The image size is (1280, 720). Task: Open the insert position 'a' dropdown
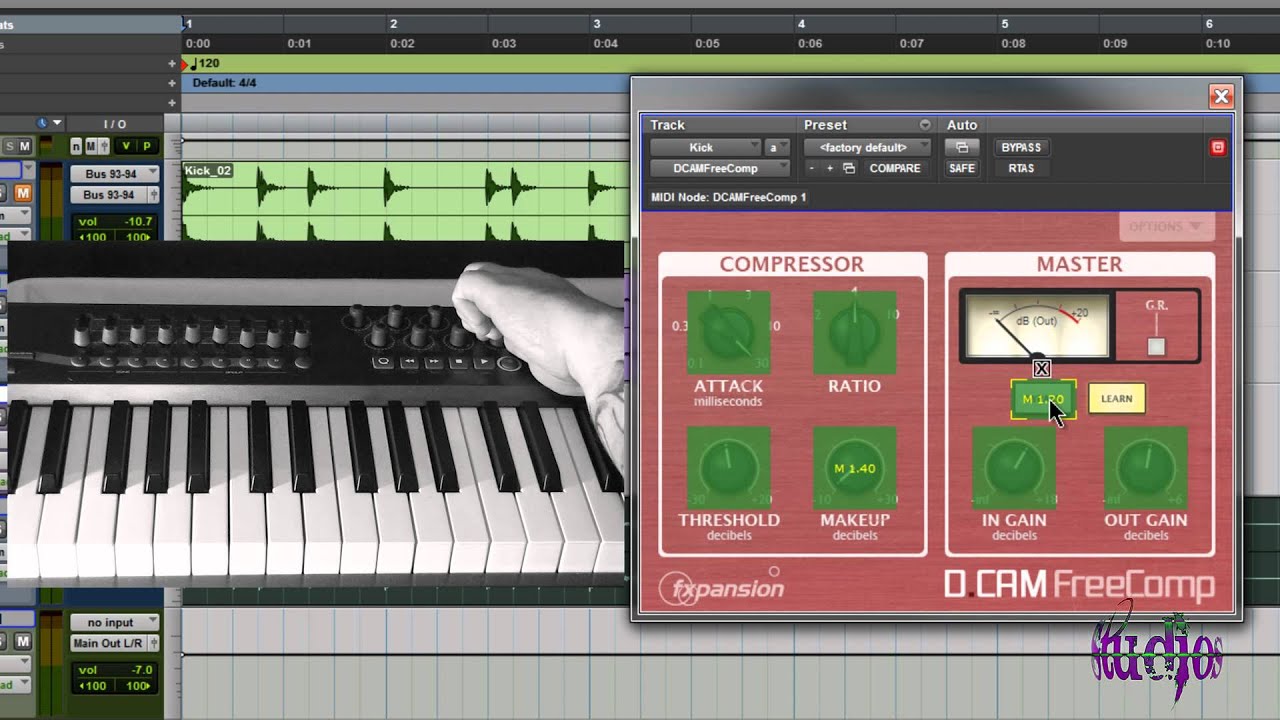(777, 147)
